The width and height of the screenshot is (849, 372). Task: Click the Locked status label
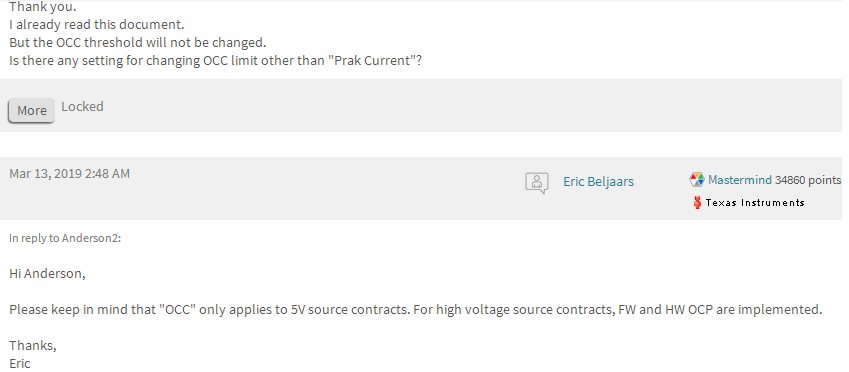point(82,107)
